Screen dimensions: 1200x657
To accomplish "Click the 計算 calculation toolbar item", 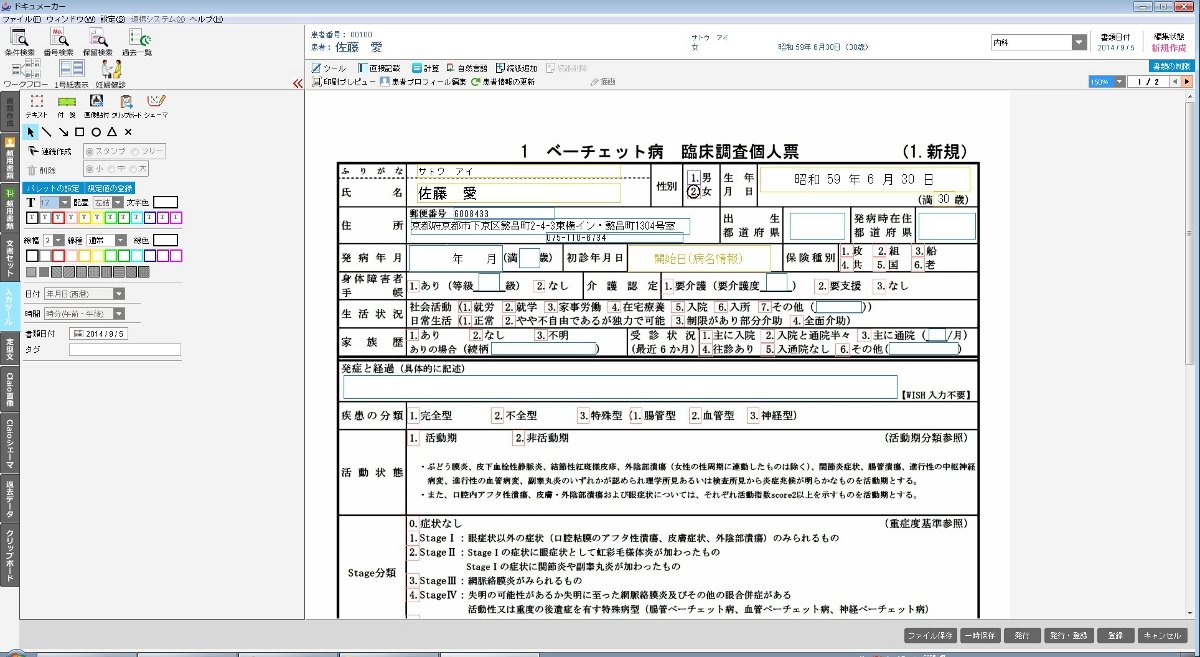I will pos(424,68).
